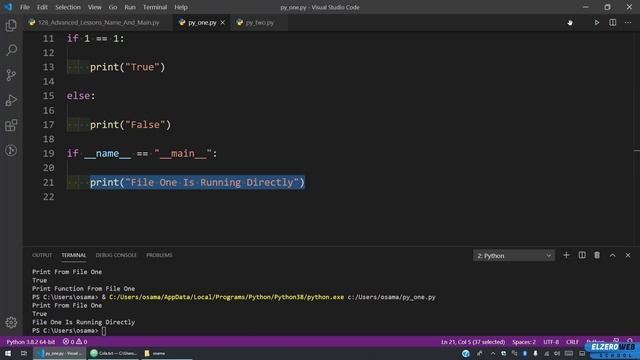
Task: Click the editor overview ruler scrollbar
Action: pyautogui.click(x=637, y=139)
